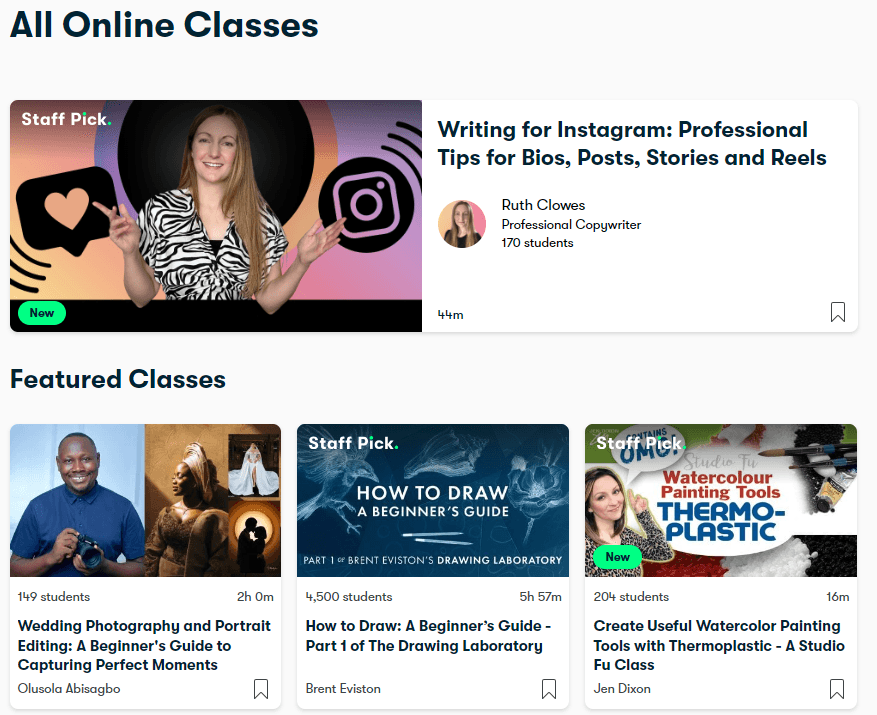
Task: Visit Ruth Clowes teacher name link
Action: pyautogui.click(x=543, y=205)
